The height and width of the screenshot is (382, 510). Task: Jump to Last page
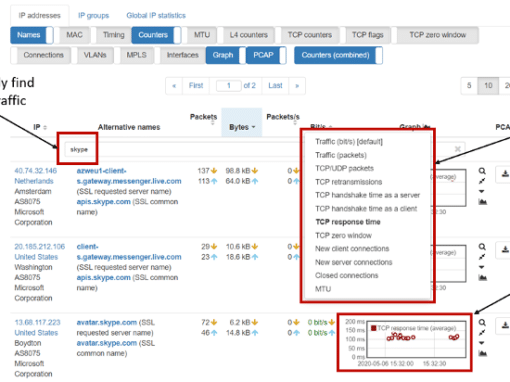pyautogui.click(x=275, y=86)
